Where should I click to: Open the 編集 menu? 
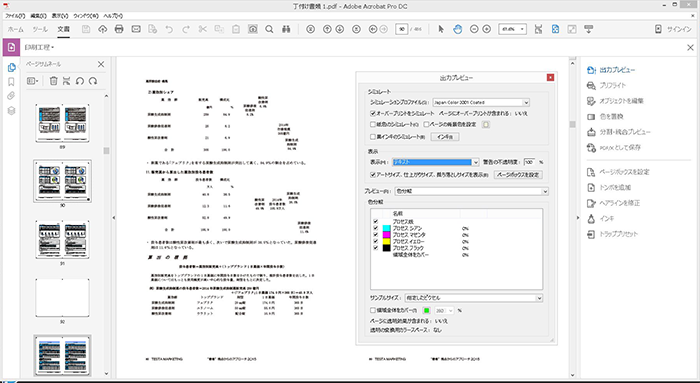coord(38,16)
